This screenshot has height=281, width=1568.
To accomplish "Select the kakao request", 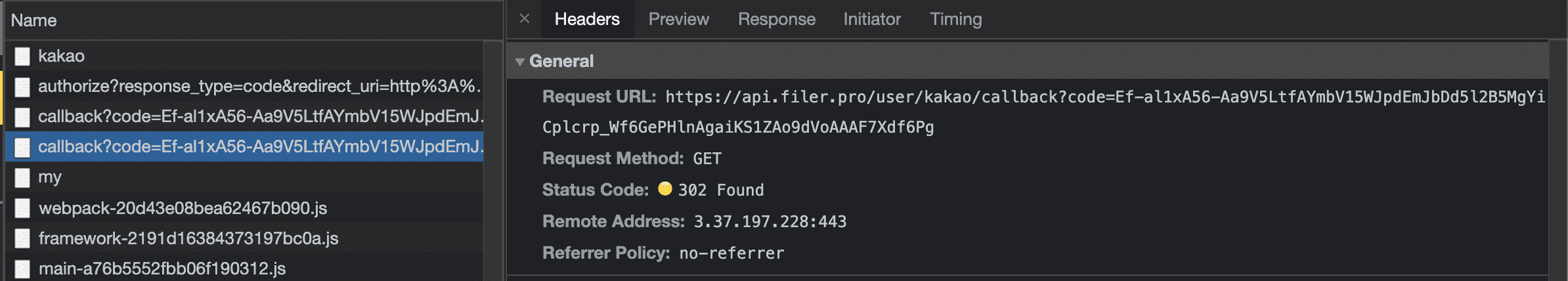I will click(x=61, y=56).
